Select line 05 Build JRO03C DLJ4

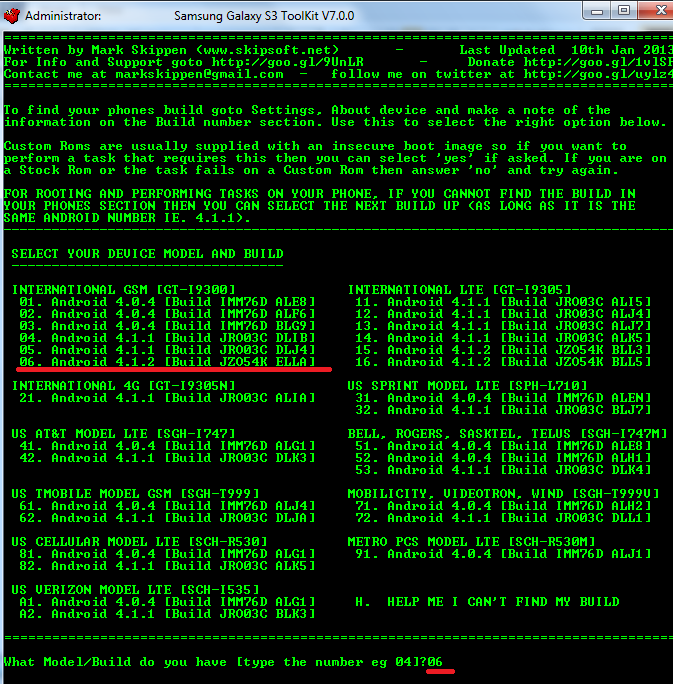coord(167,350)
